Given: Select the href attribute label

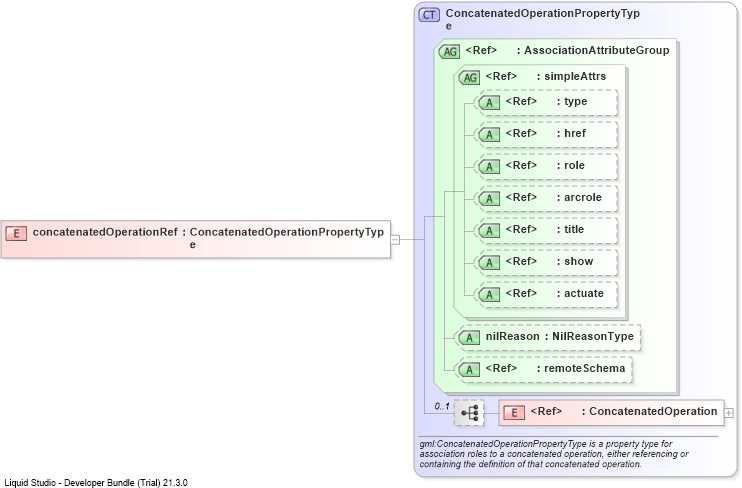Looking at the screenshot, I should tap(575, 133).
